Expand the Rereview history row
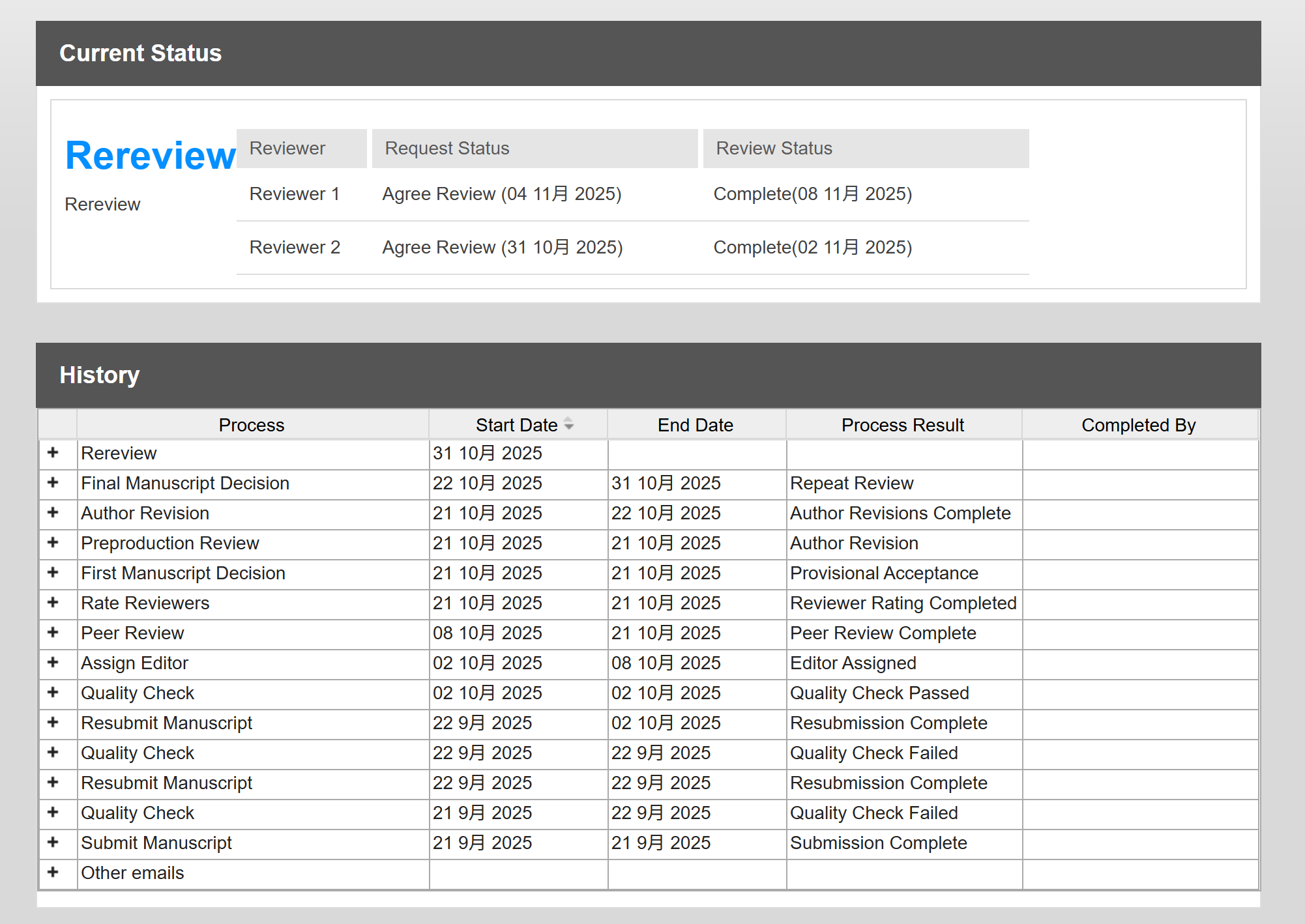The width and height of the screenshot is (1305, 924). 53,453
